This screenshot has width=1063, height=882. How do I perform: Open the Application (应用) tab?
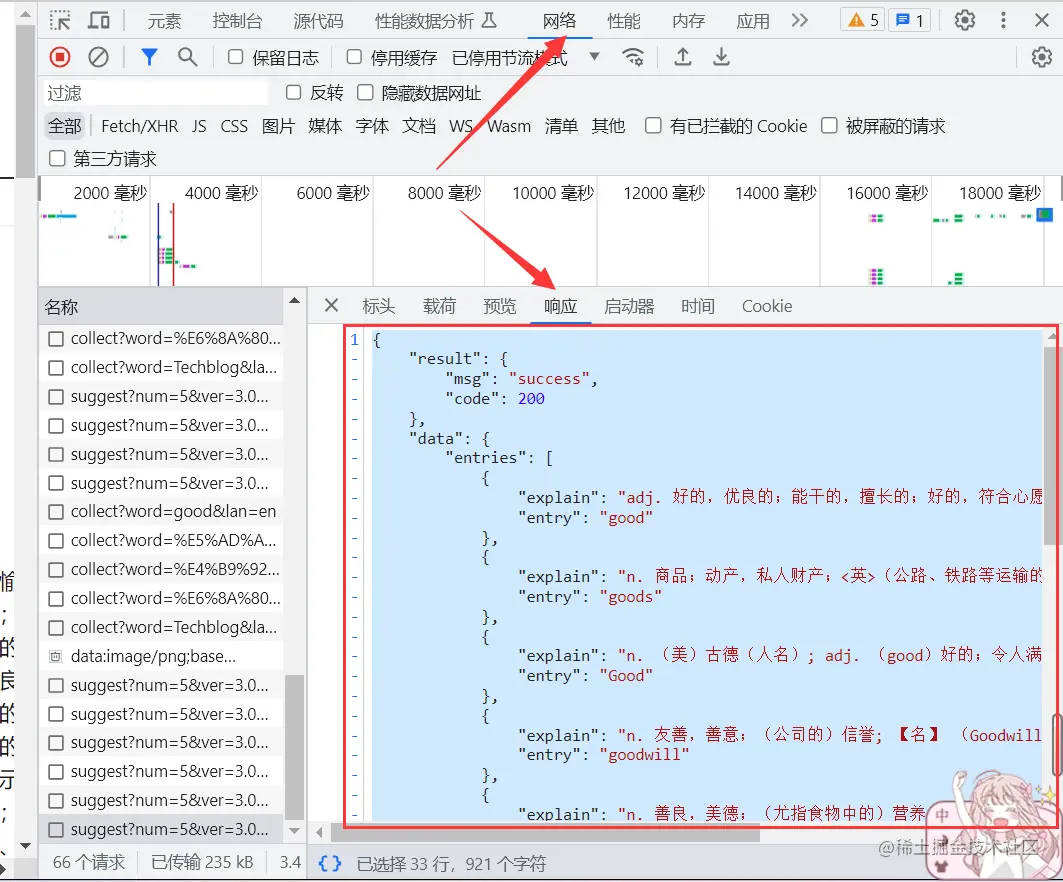[x=753, y=21]
